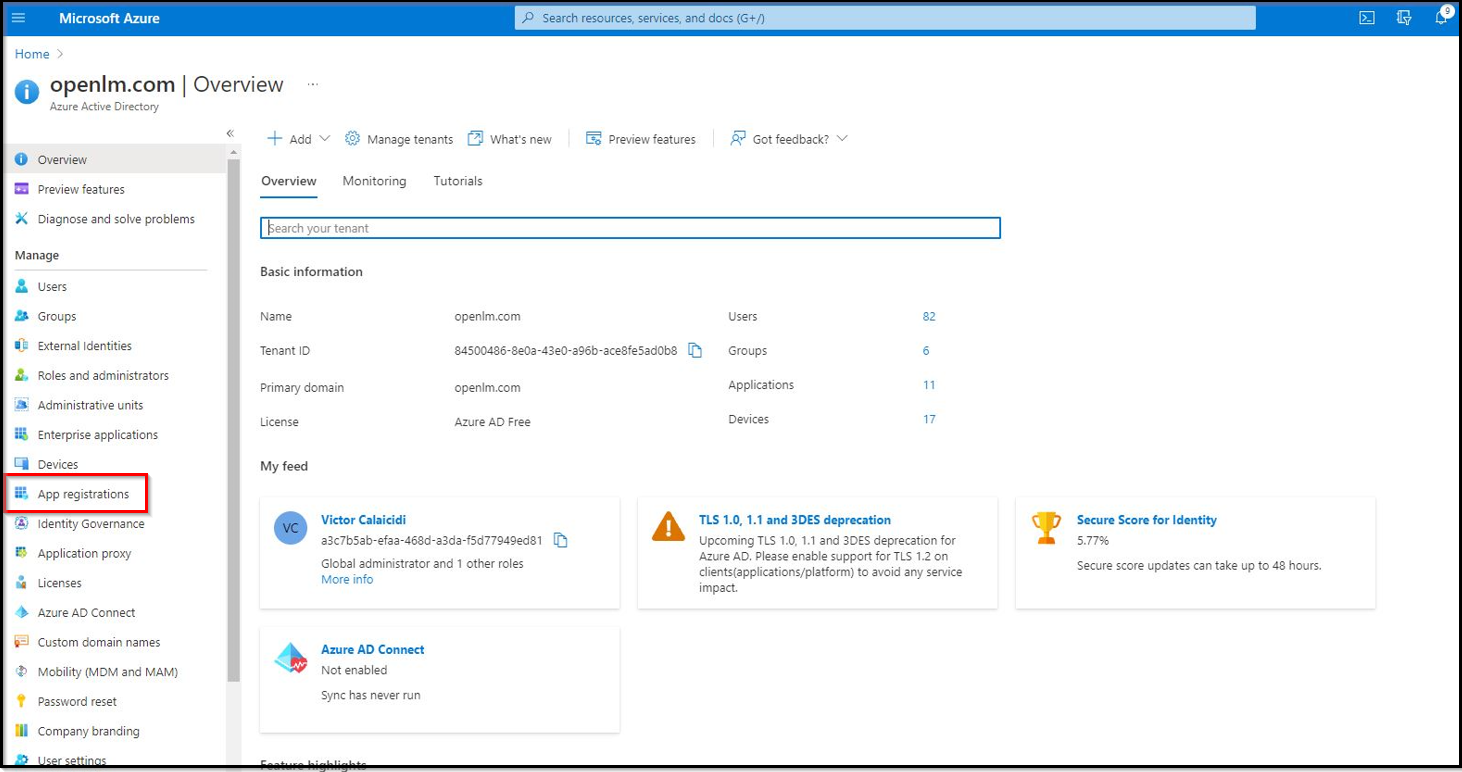1462x772 pixels.
Task: Launch Cloud Shell from the top bar
Action: click(x=1367, y=18)
